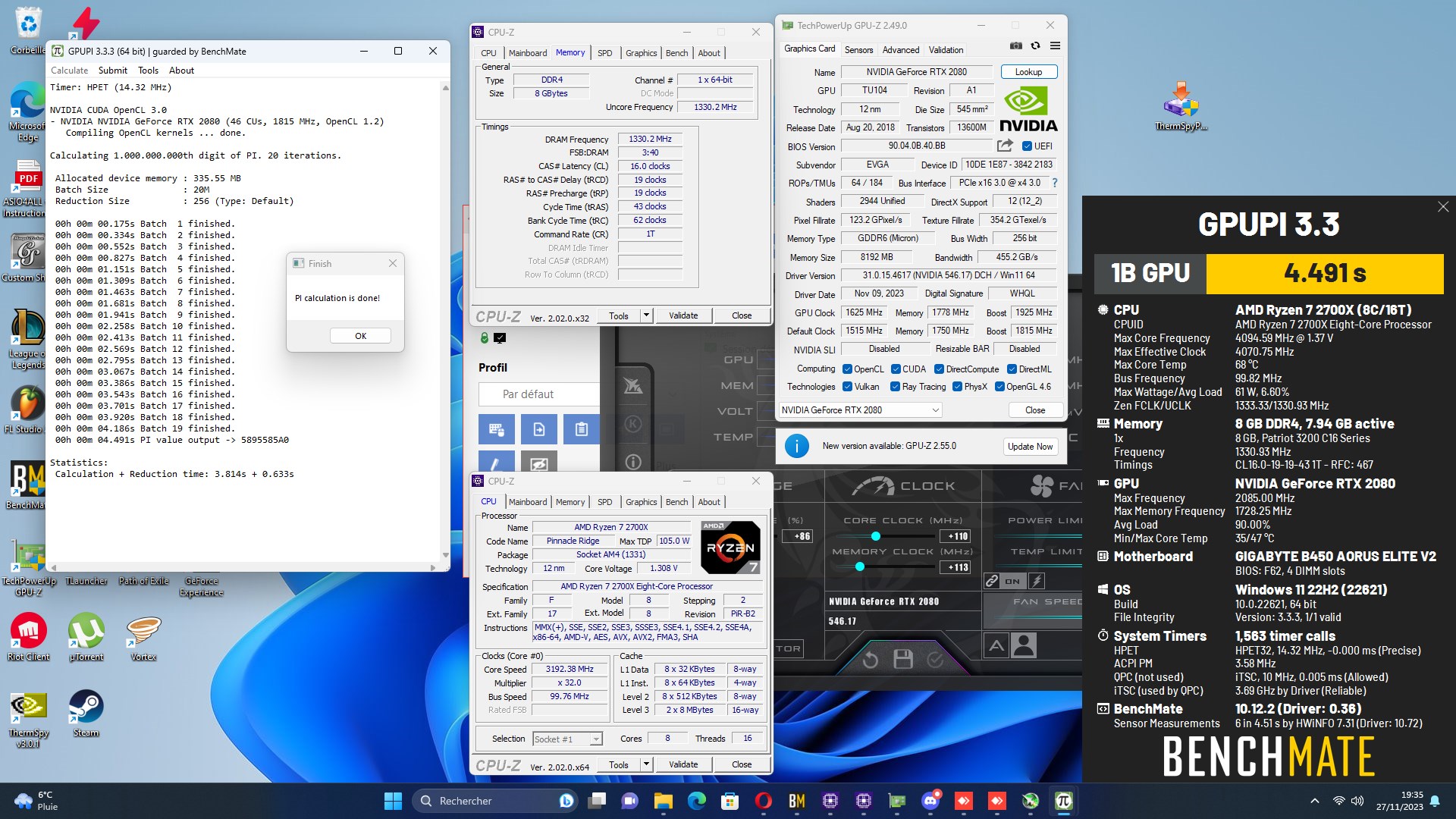Click the user profile silhouette icon in Precision X1
The height and width of the screenshot is (819, 1456).
[1024, 645]
